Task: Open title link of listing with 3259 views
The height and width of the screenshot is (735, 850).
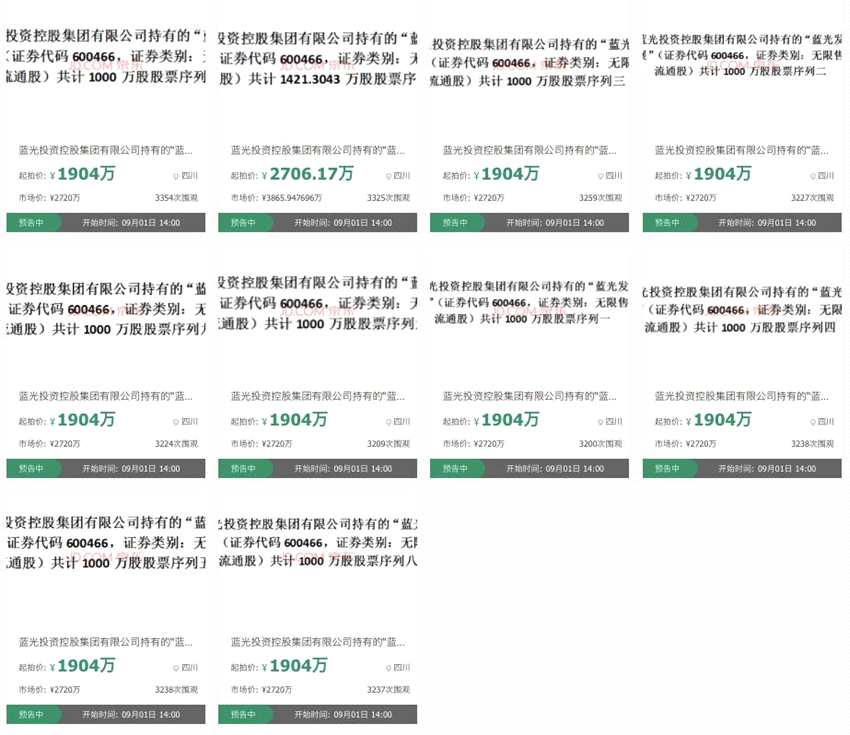Action: click(x=530, y=150)
